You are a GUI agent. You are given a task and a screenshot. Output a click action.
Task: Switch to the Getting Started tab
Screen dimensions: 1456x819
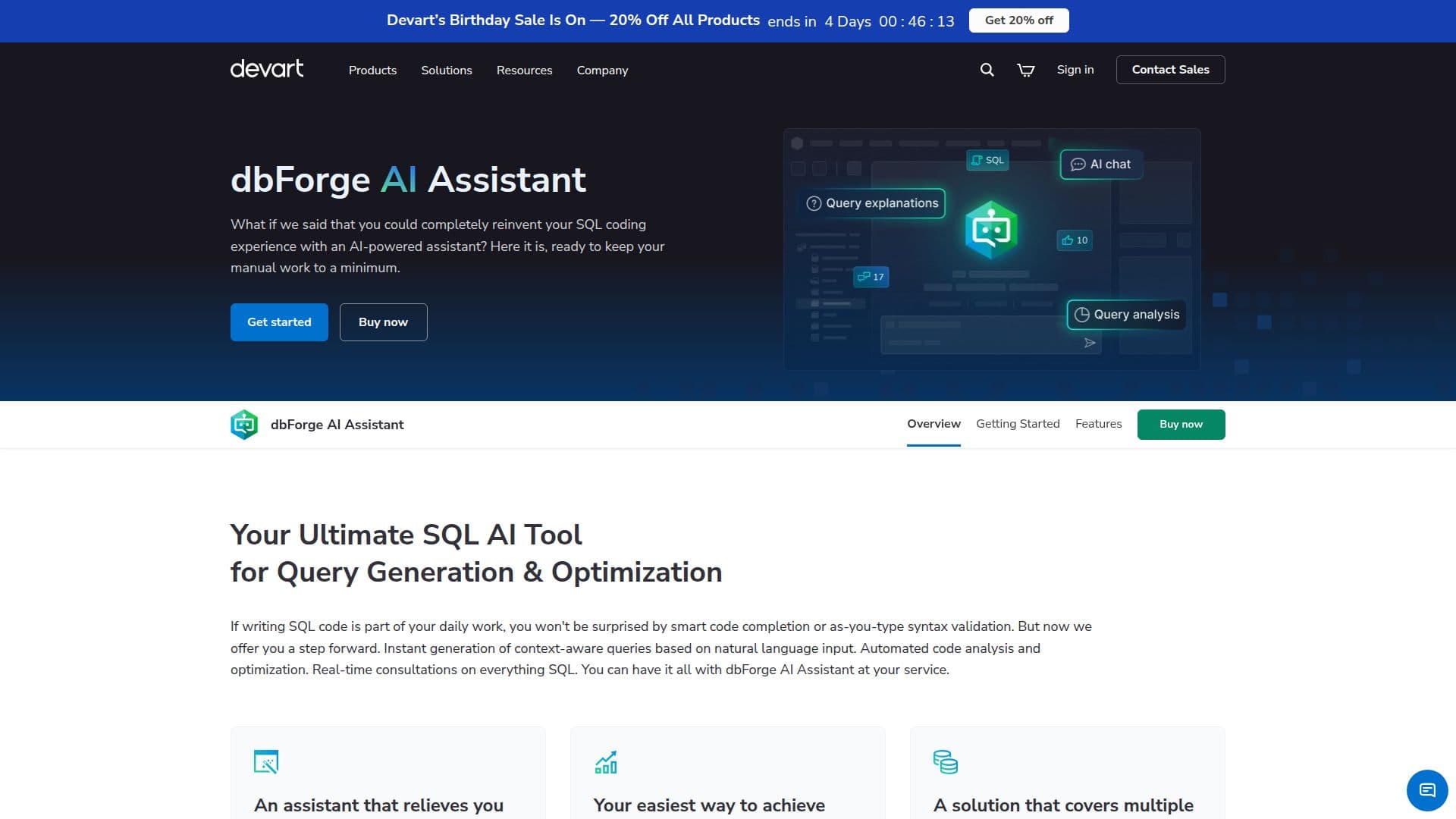(1018, 424)
